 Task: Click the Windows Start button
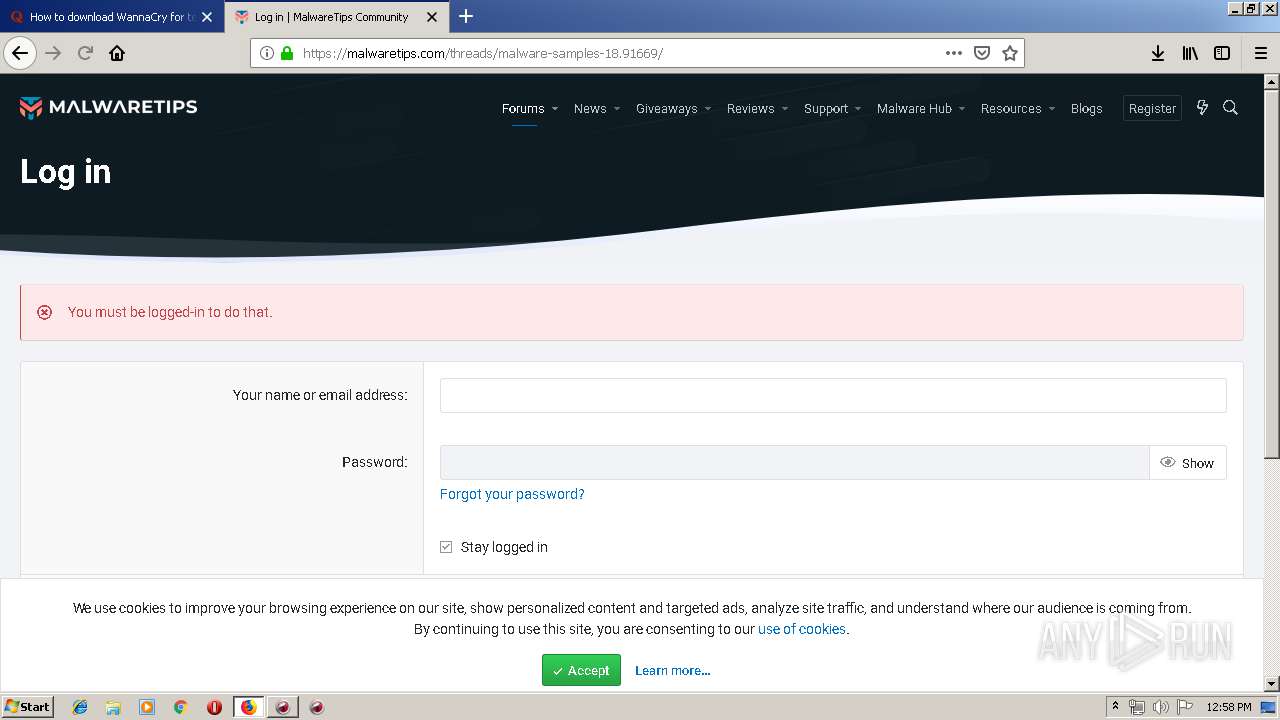27,706
